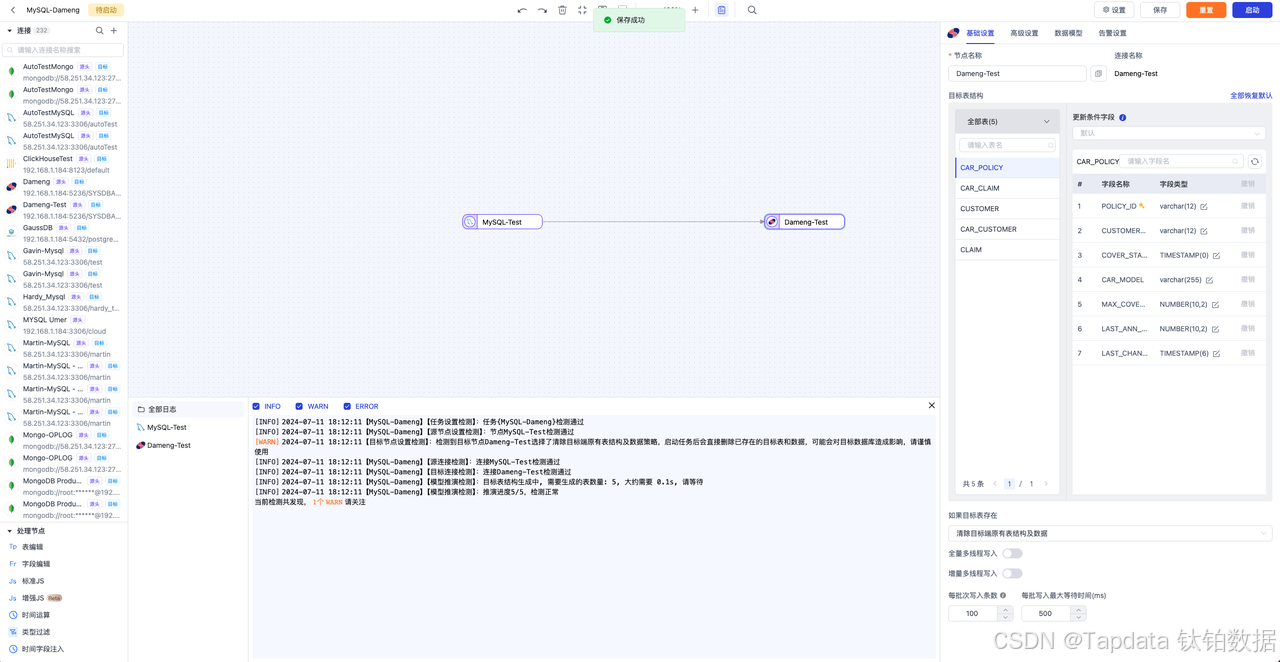Viewport: 1280px width, 662px height.
Task: Filter logs by MySQL-Test node
Action: (x=188, y=427)
